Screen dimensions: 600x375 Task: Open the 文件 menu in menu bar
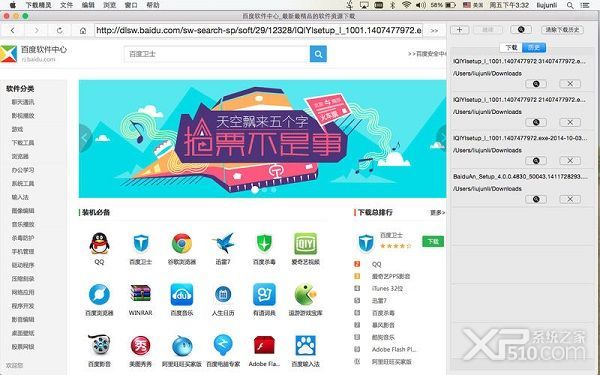coord(66,5)
